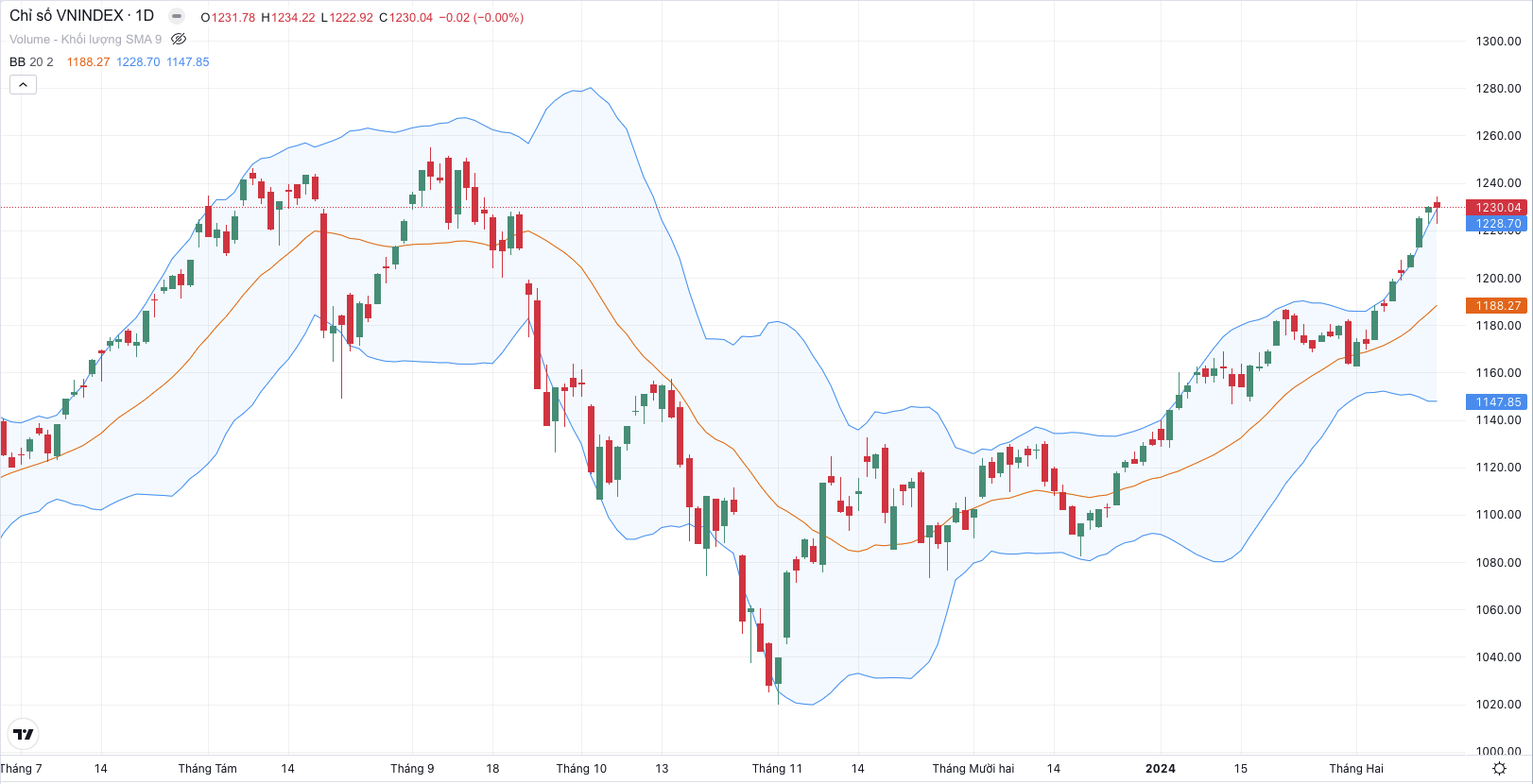Click the Tháng 9 time axis label
The height and width of the screenshot is (784, 1533).
click(412, 769)
